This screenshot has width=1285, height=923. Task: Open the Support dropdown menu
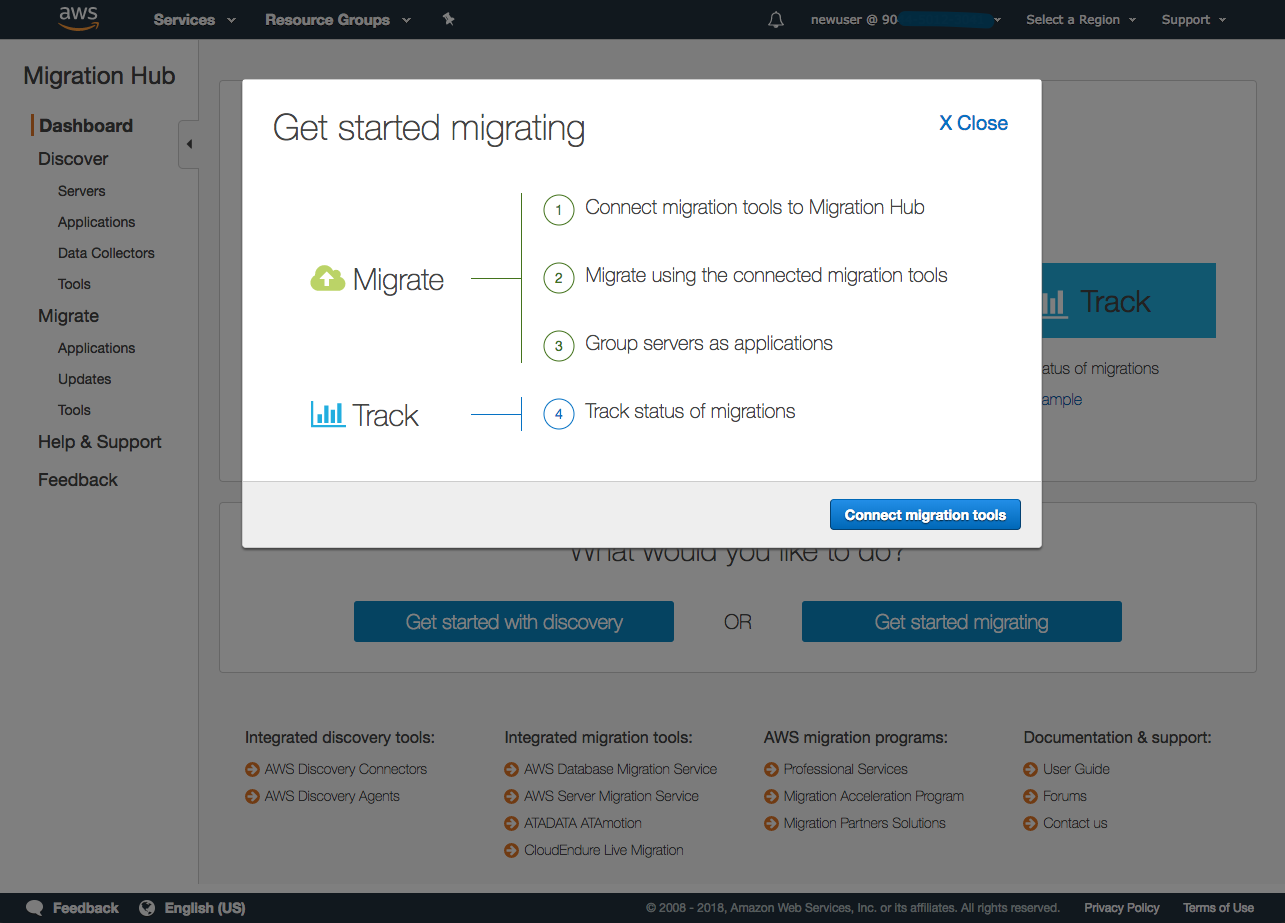tap(1193, 20)
